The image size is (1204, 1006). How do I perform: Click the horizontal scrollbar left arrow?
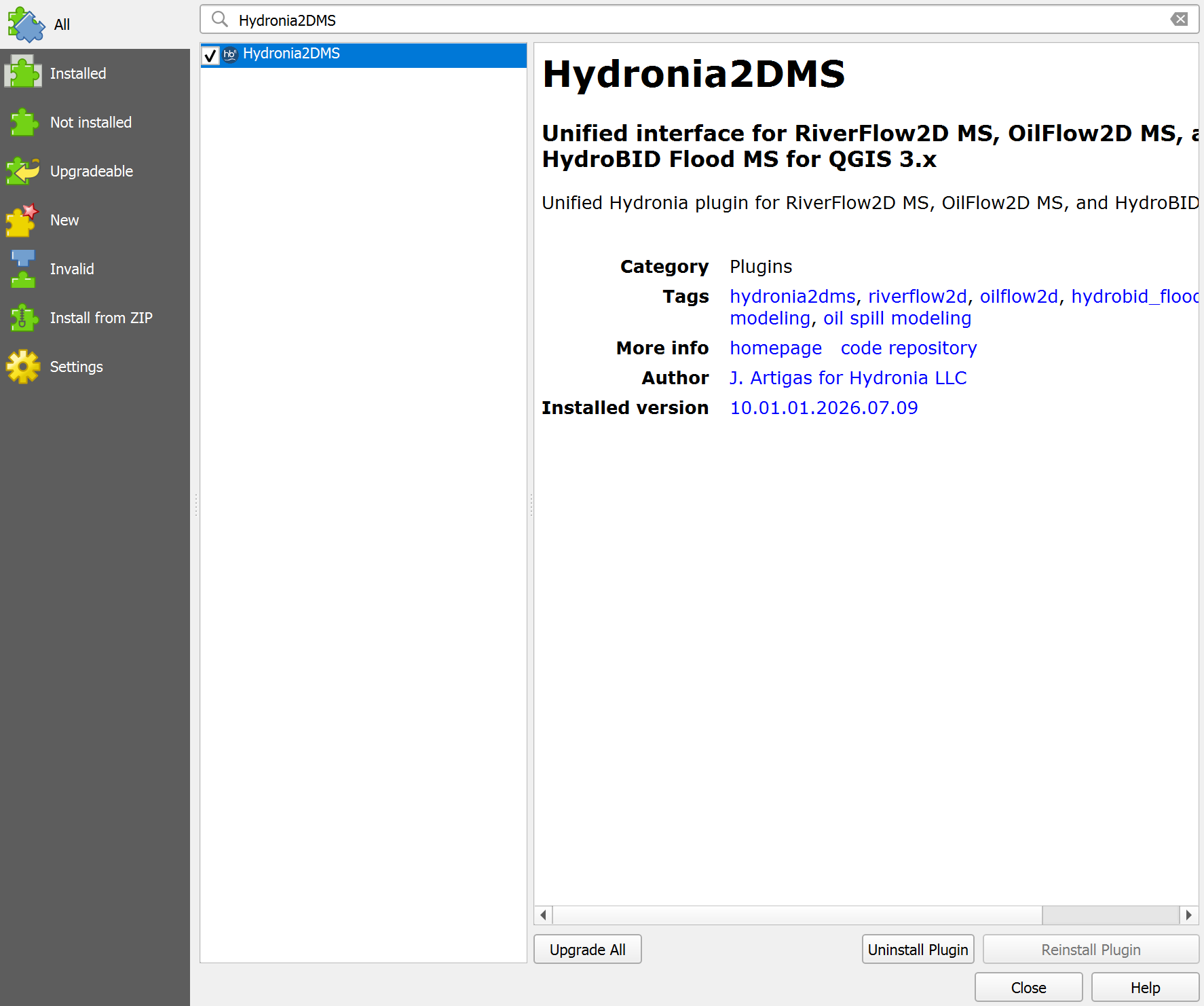click(544, 915)
